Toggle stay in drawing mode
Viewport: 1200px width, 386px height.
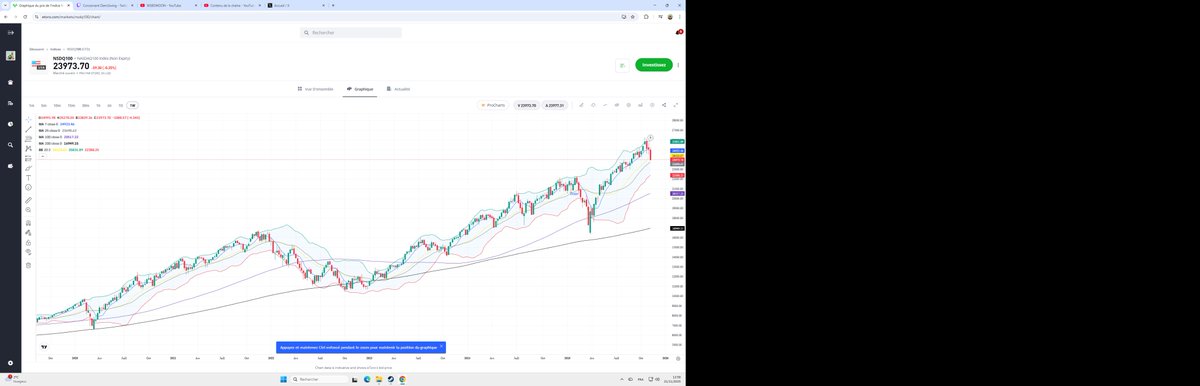pyautogui.click(x=28, y=232)
